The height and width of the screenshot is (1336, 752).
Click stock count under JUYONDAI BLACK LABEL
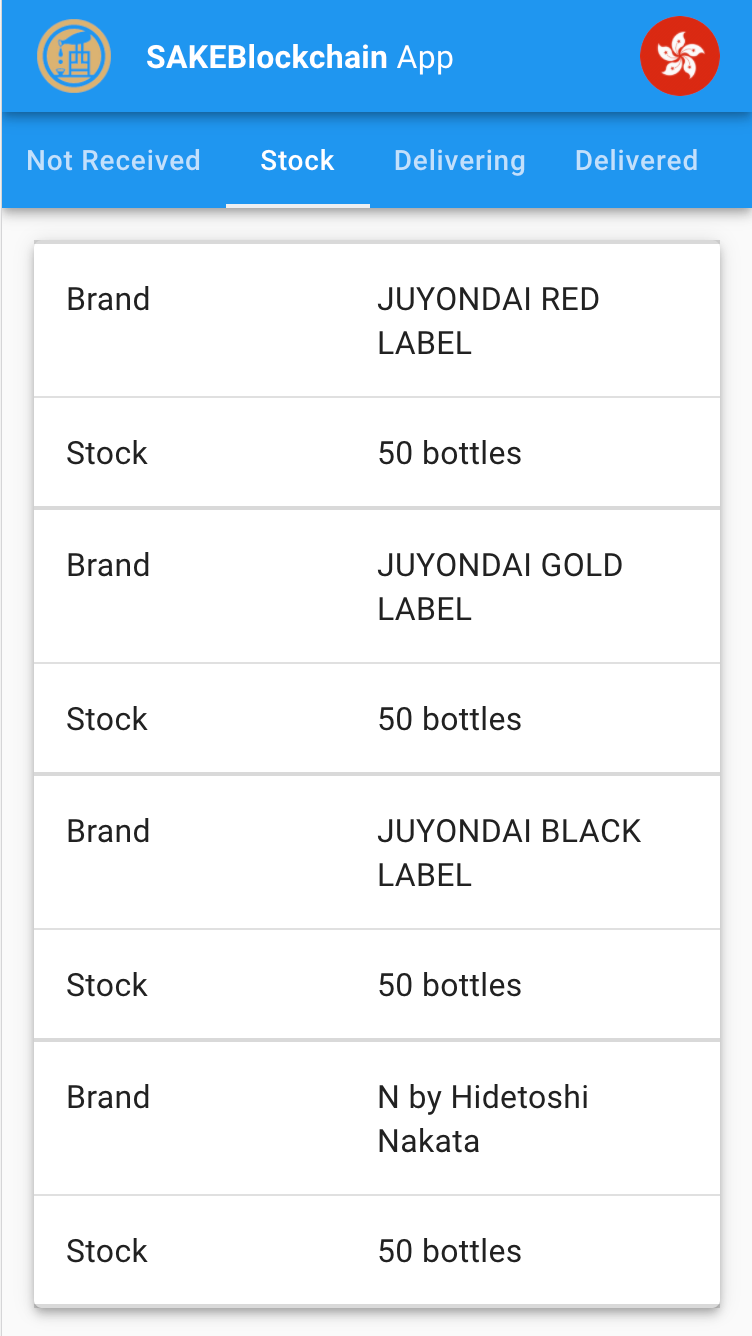coord(450,985)
